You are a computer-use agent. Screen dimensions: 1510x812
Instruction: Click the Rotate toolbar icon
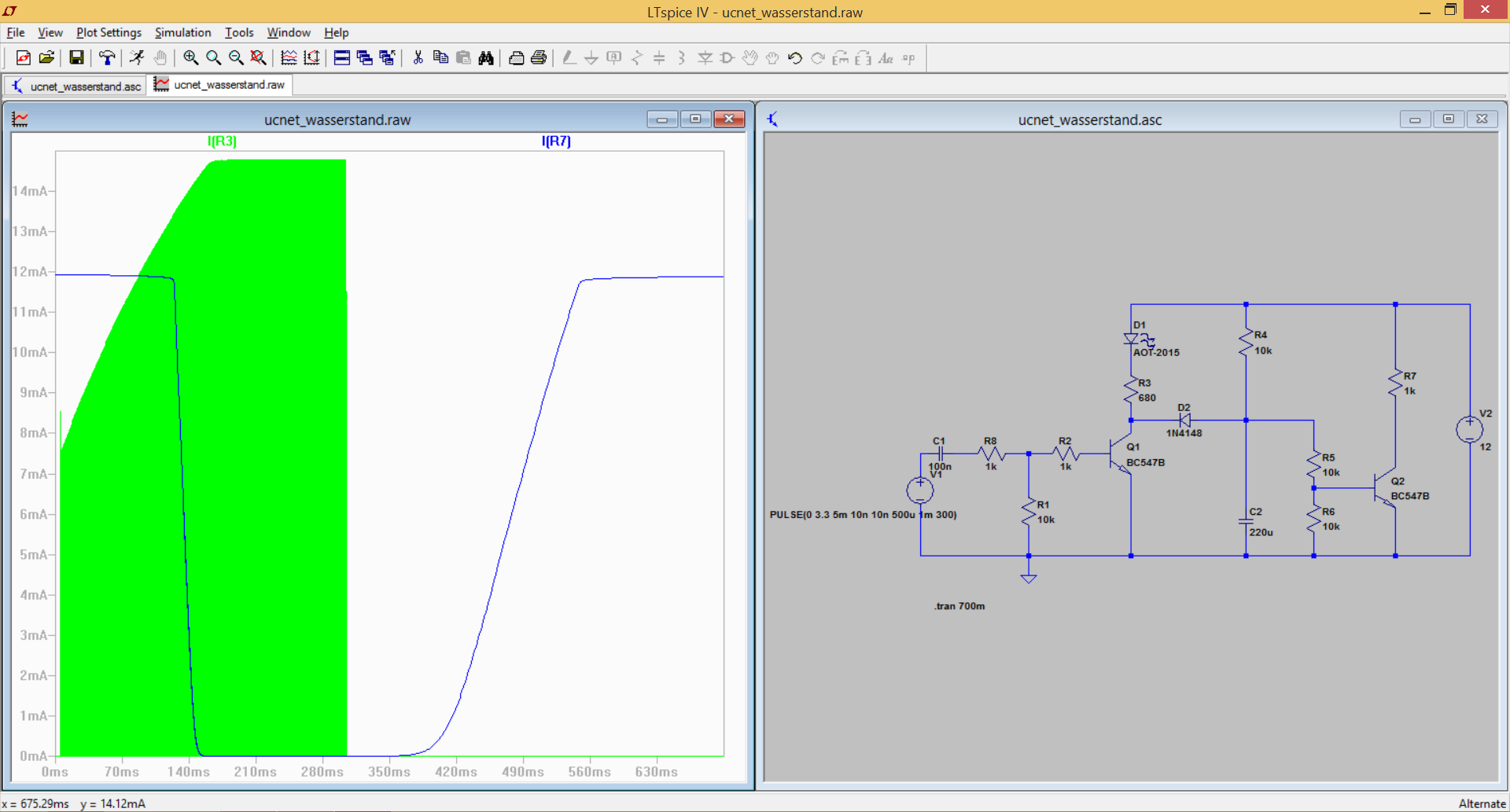point(841,57)
